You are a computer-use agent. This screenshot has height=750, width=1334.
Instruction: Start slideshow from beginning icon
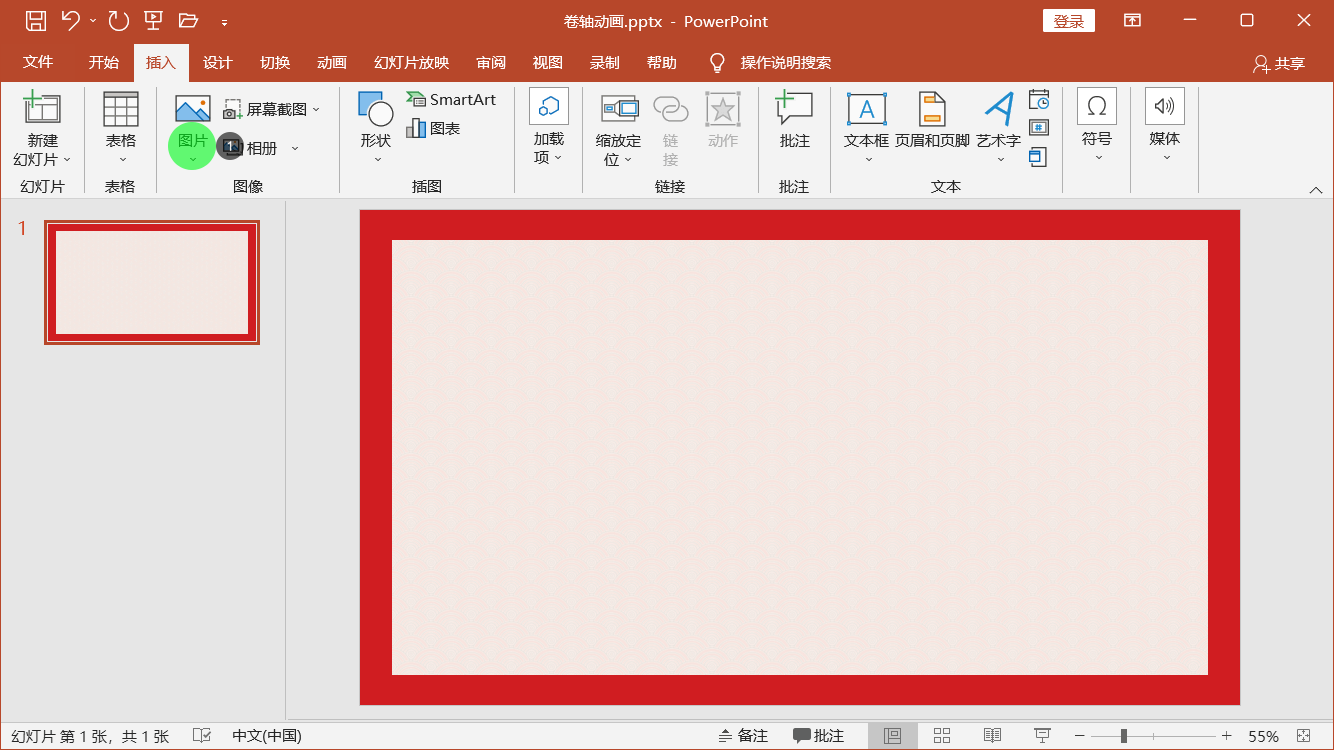pyautogui.click(x=153, y=20)
